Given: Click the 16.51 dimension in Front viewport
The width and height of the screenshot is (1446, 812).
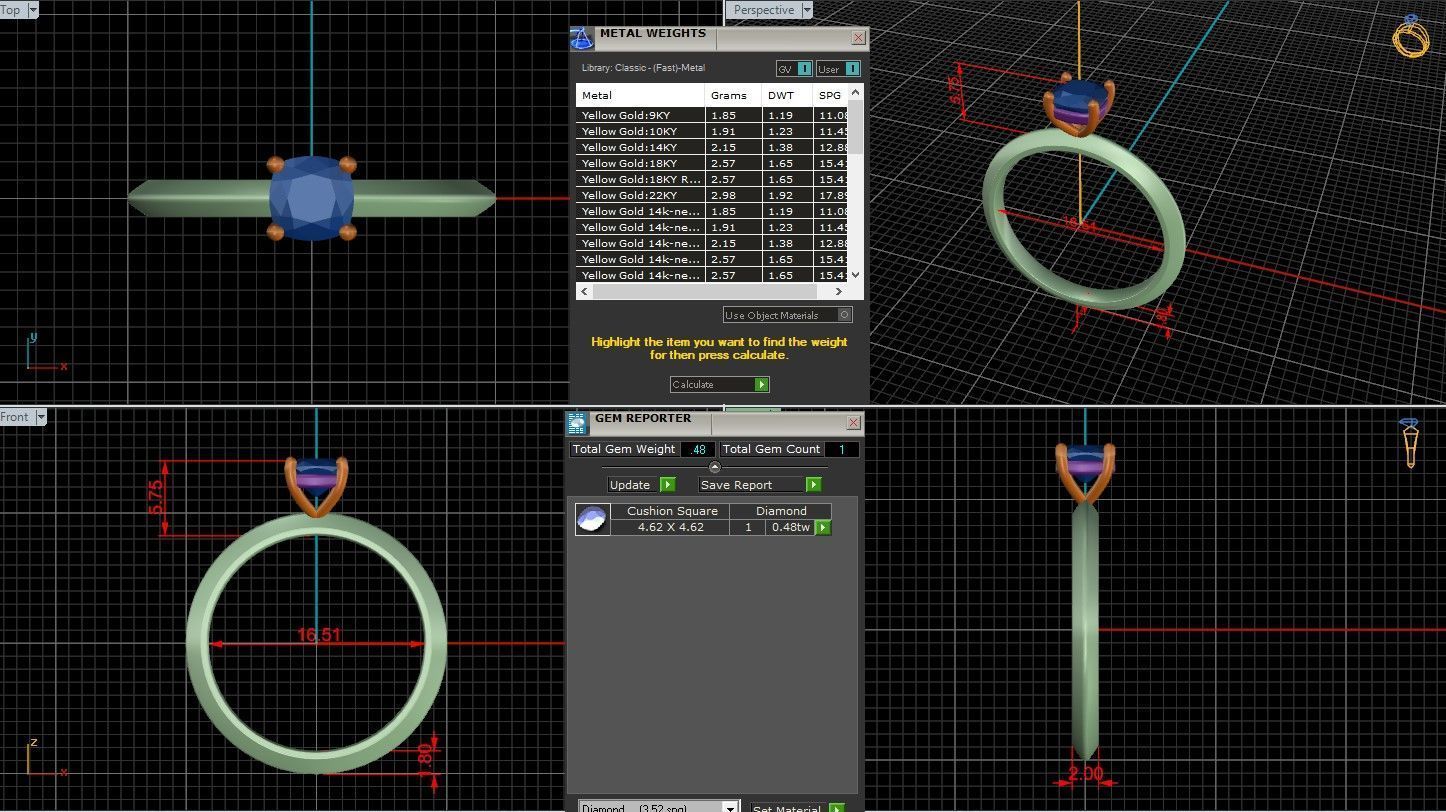Looking at the screenshot, I should [319, 635].
